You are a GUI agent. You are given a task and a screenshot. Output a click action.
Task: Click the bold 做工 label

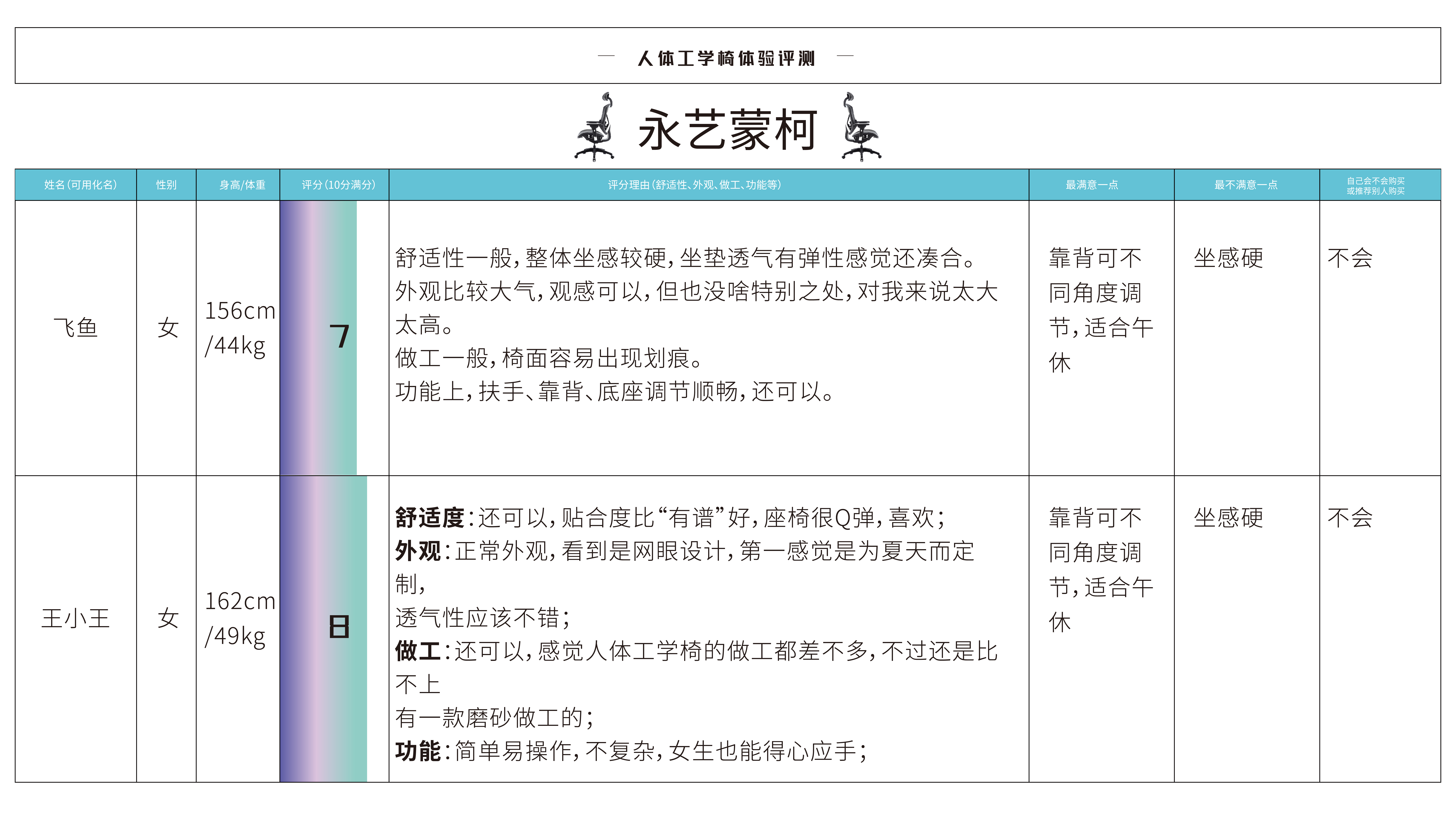[418, 651]
